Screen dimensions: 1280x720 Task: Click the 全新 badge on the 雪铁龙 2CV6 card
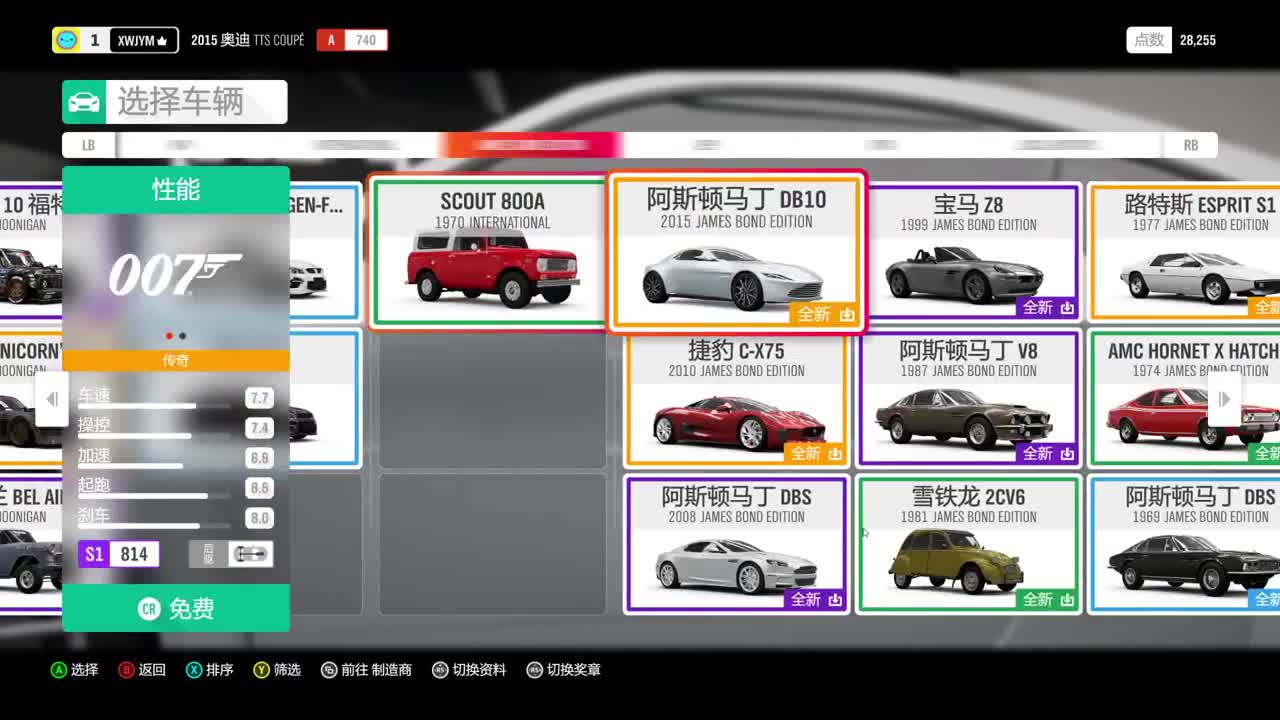tap(1047, 599)
